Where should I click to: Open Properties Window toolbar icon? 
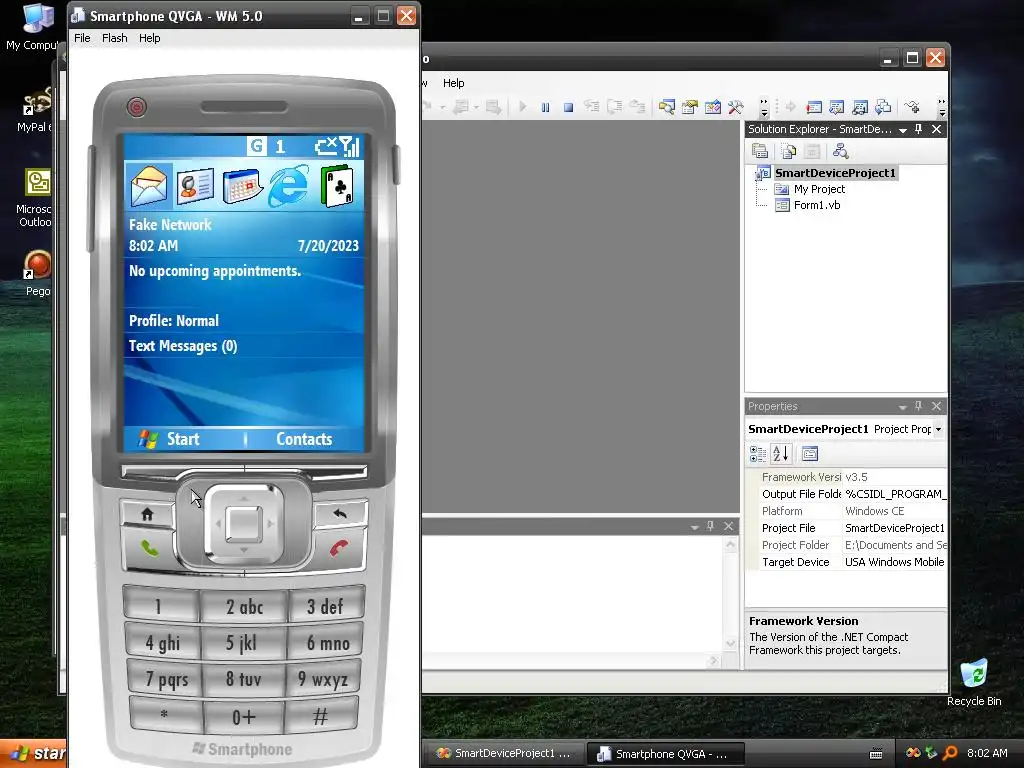[690, 106]
